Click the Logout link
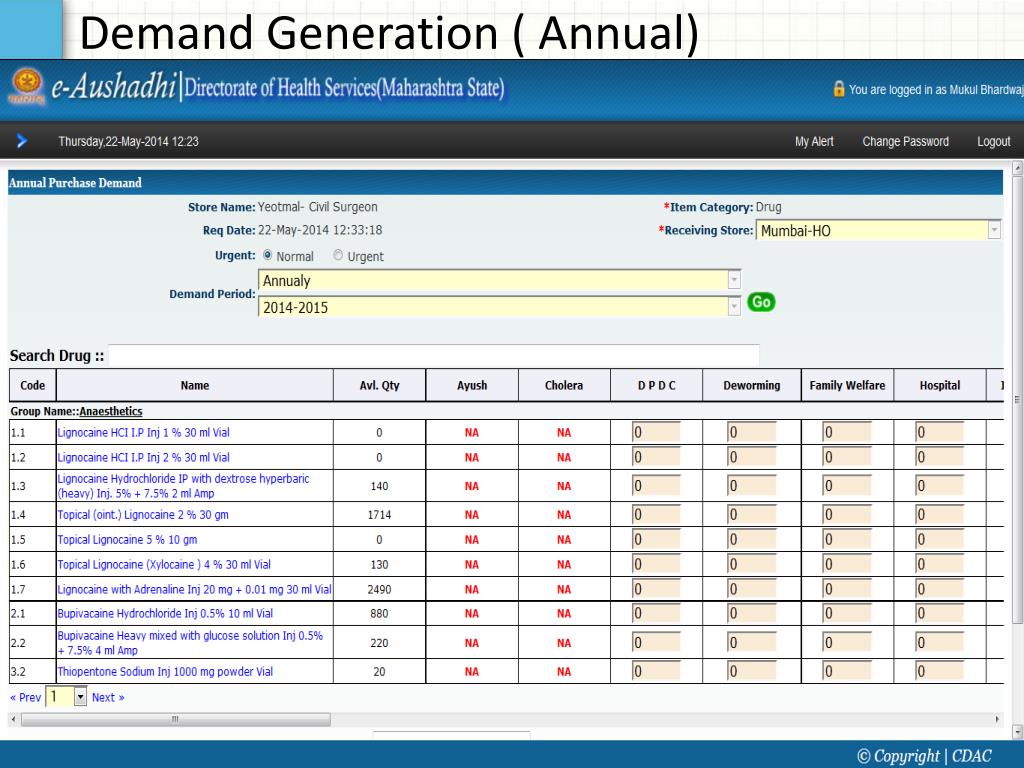Screen dimensions: 1024x768 tap(993, 142)
